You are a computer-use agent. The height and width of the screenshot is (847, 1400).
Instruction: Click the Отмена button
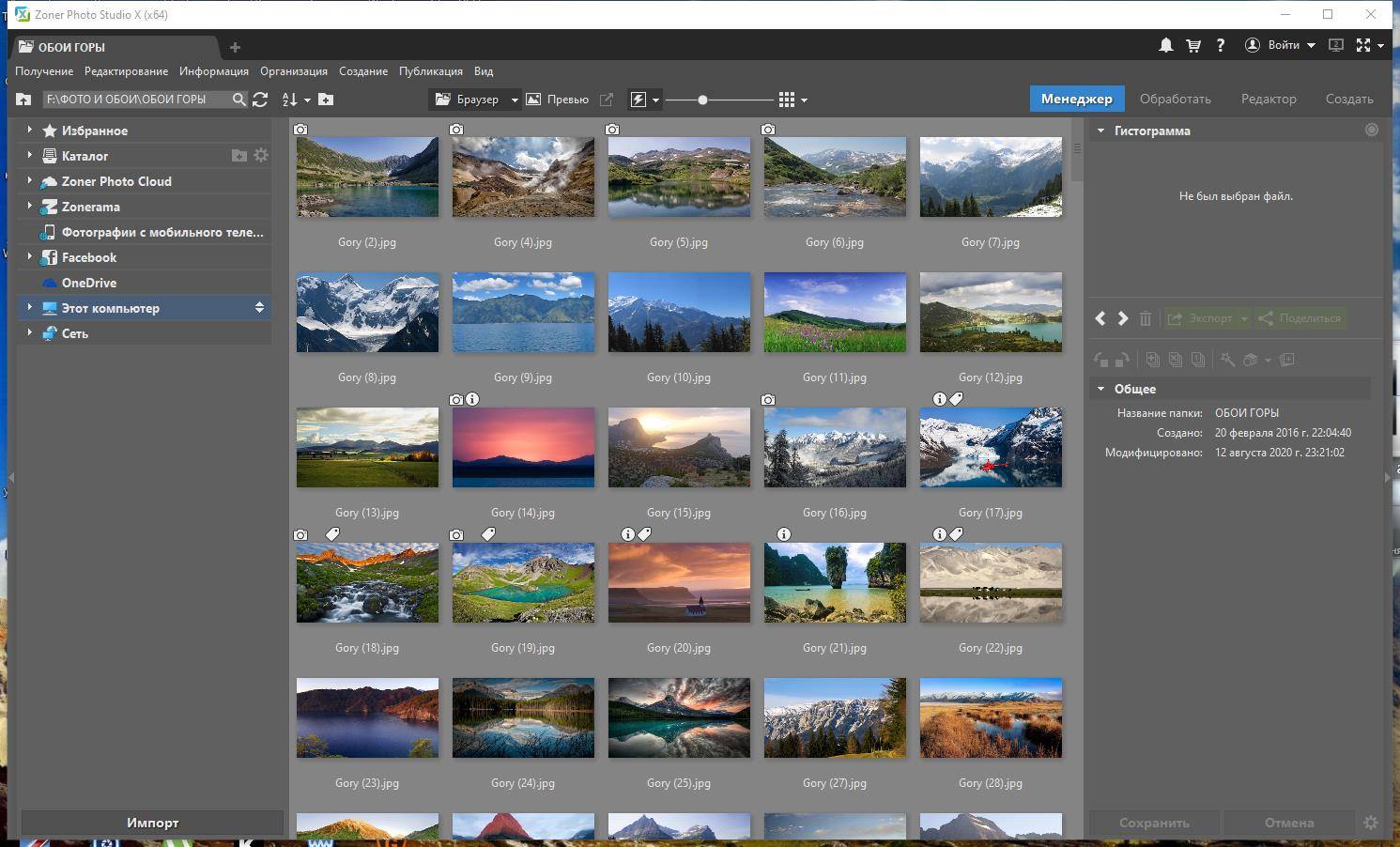coord(1289,823)
